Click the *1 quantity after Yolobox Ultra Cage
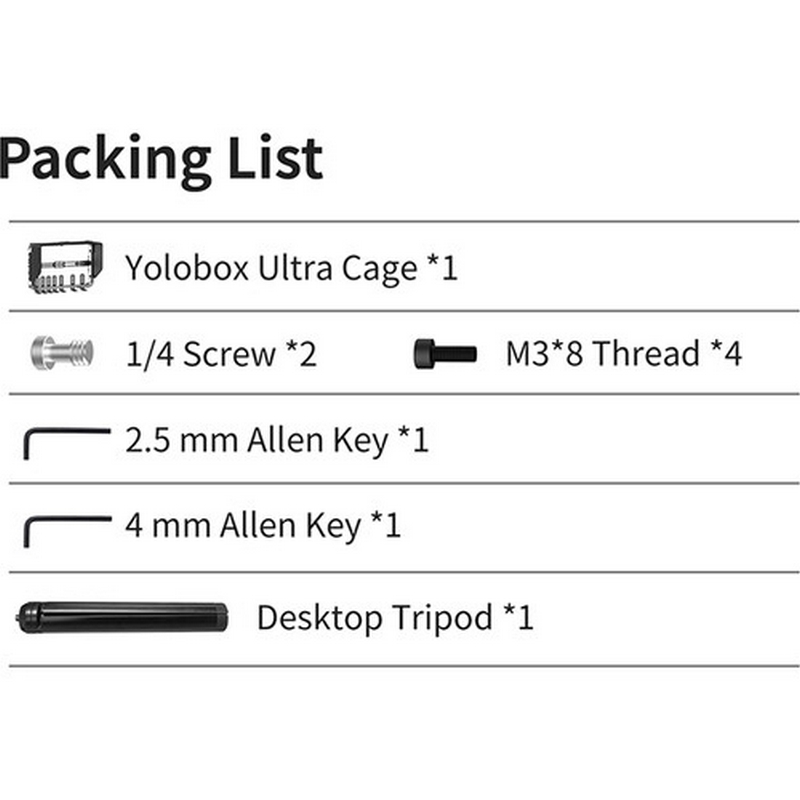 [x=442, y=268]
